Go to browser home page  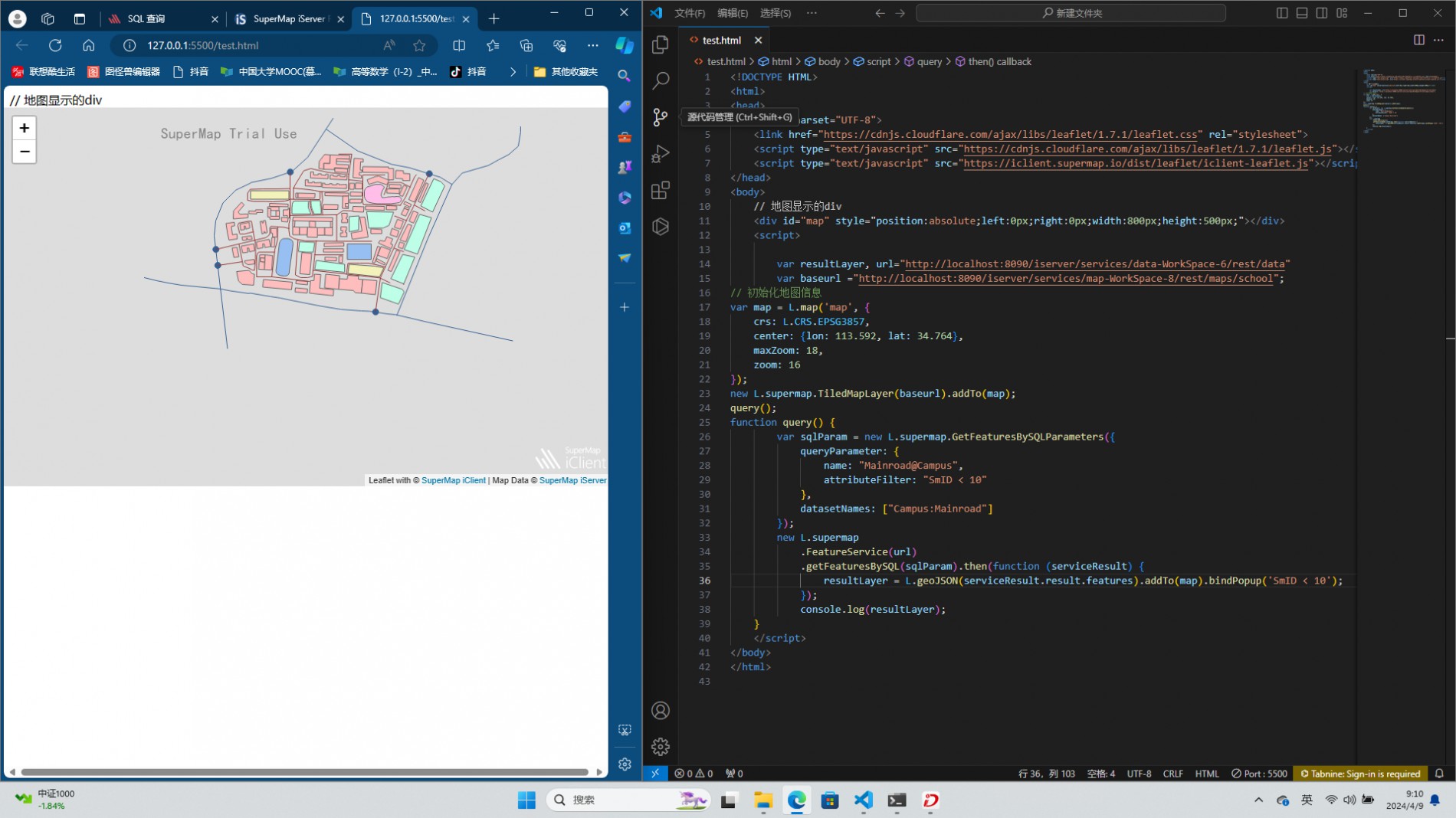click(x=89, y=45)
